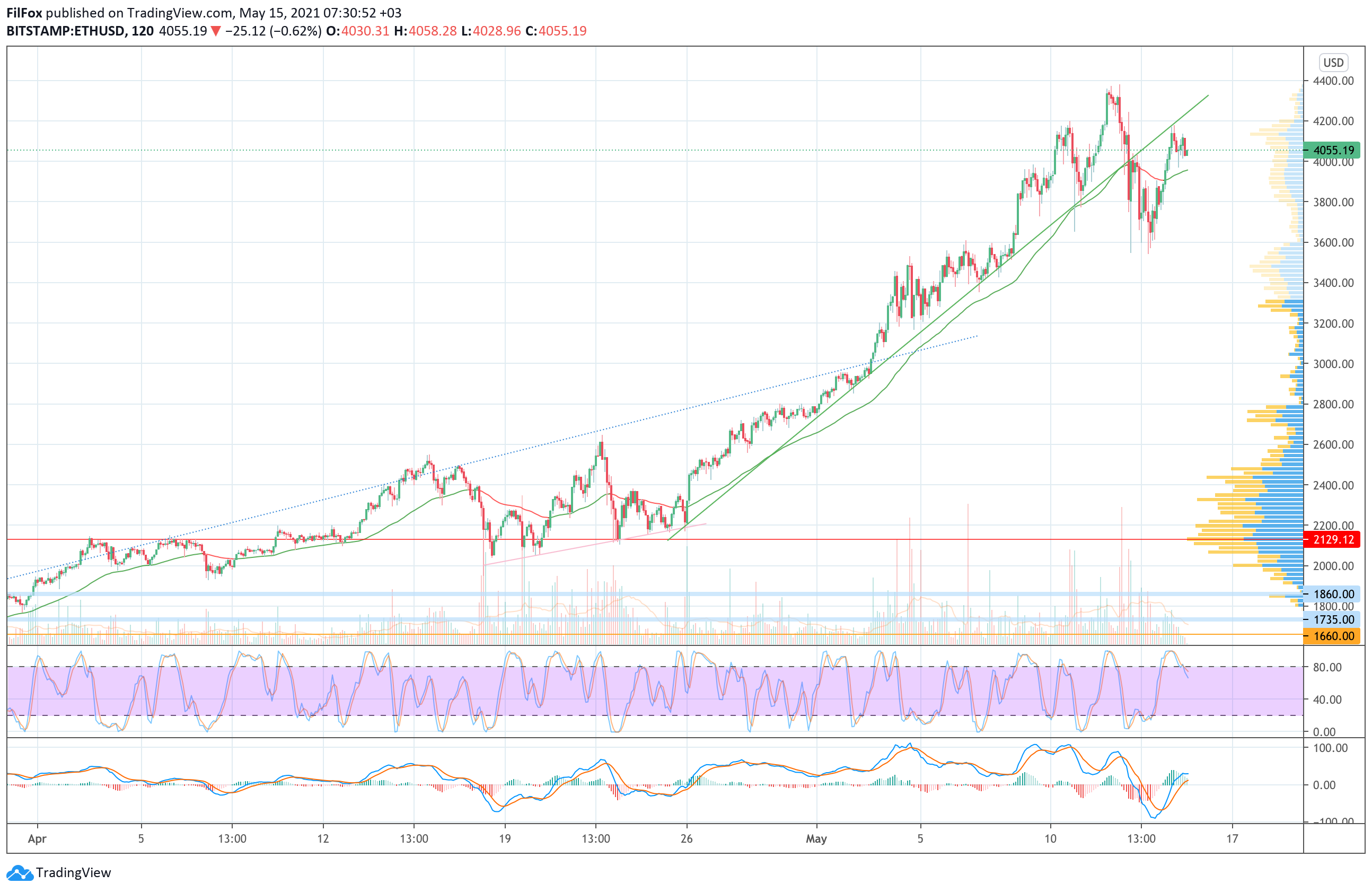The height and width of the screenshot is (892, 1372).
Task: Click the FilFox author name
Action: (x=24, y=13)
